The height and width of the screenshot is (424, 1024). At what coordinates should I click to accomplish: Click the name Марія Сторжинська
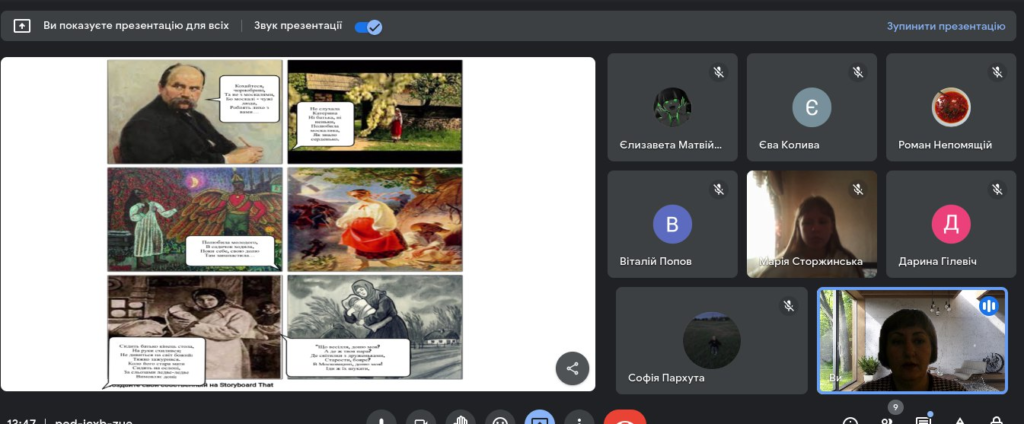(810, 261)
